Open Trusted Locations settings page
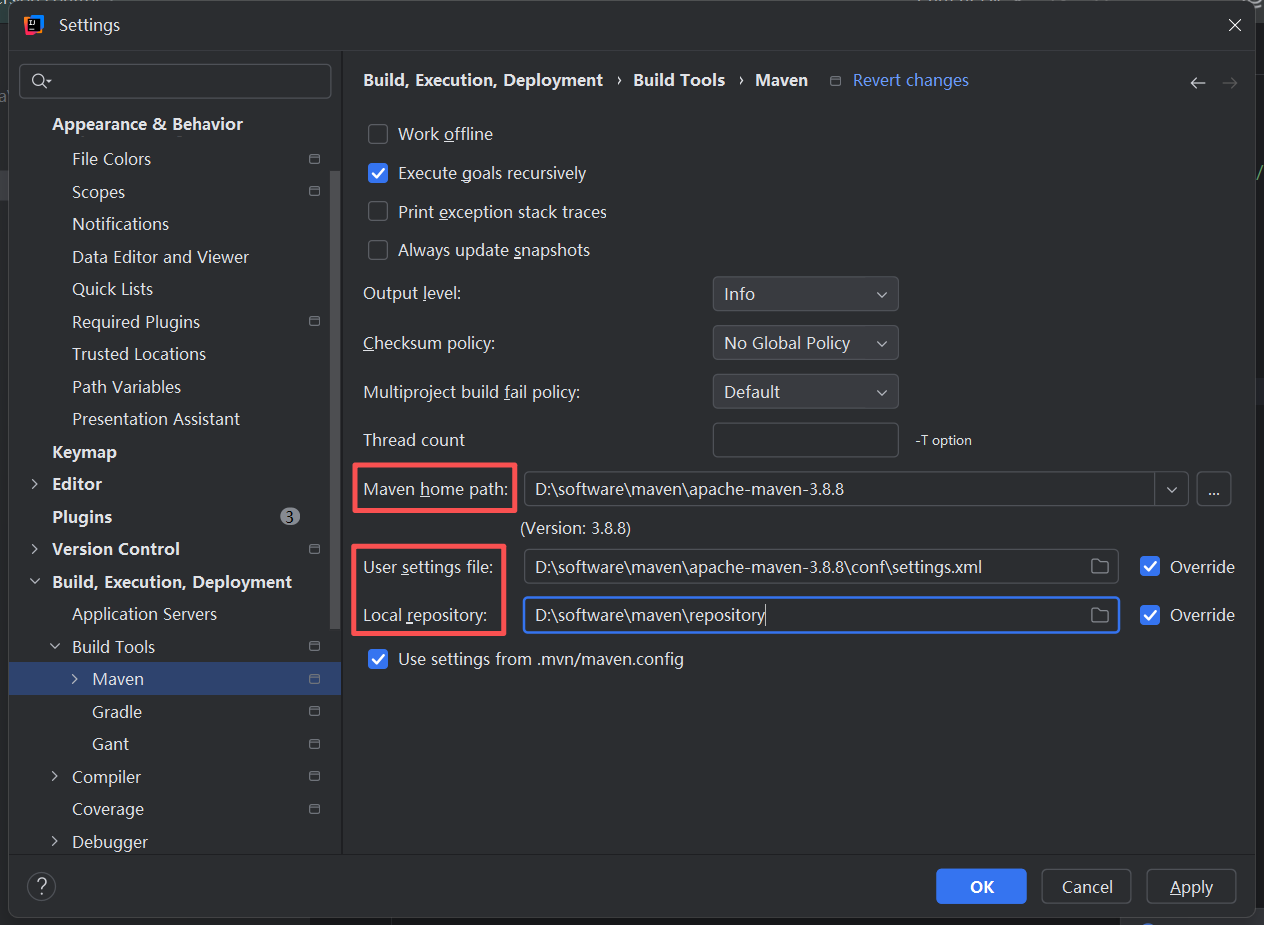Viewport: 1264px width, 925px height. pyautogui.click(x=139, y=354)
